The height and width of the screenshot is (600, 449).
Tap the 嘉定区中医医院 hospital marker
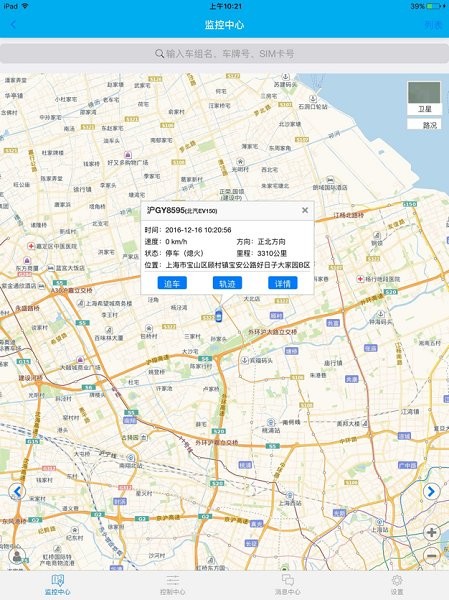[x=31, y=246]
